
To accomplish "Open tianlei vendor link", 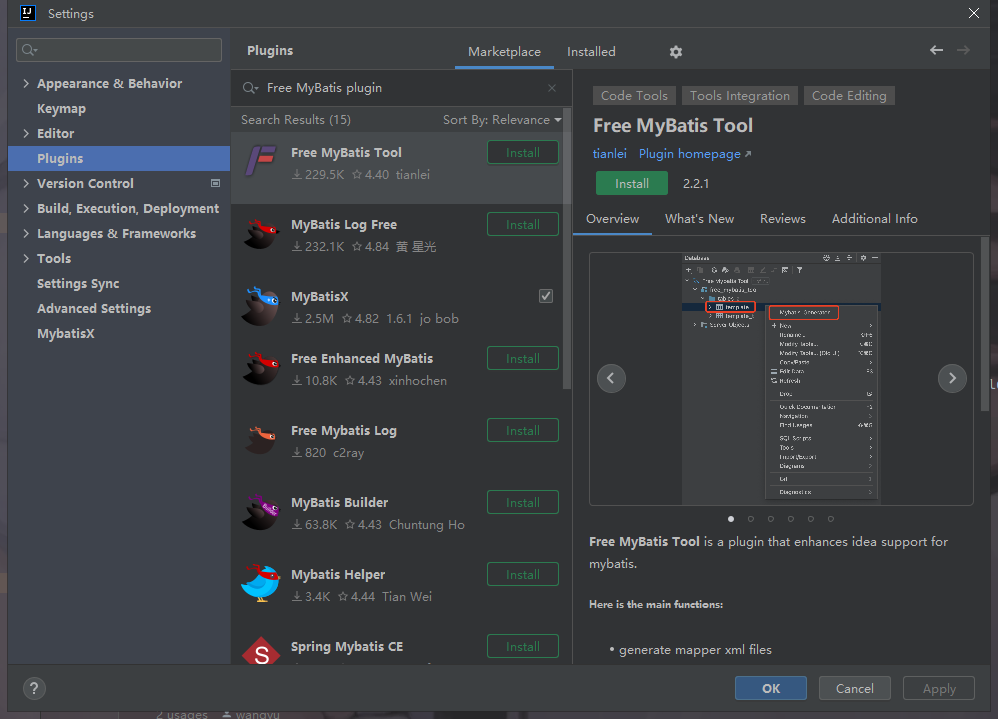I will tap(609, 154).
